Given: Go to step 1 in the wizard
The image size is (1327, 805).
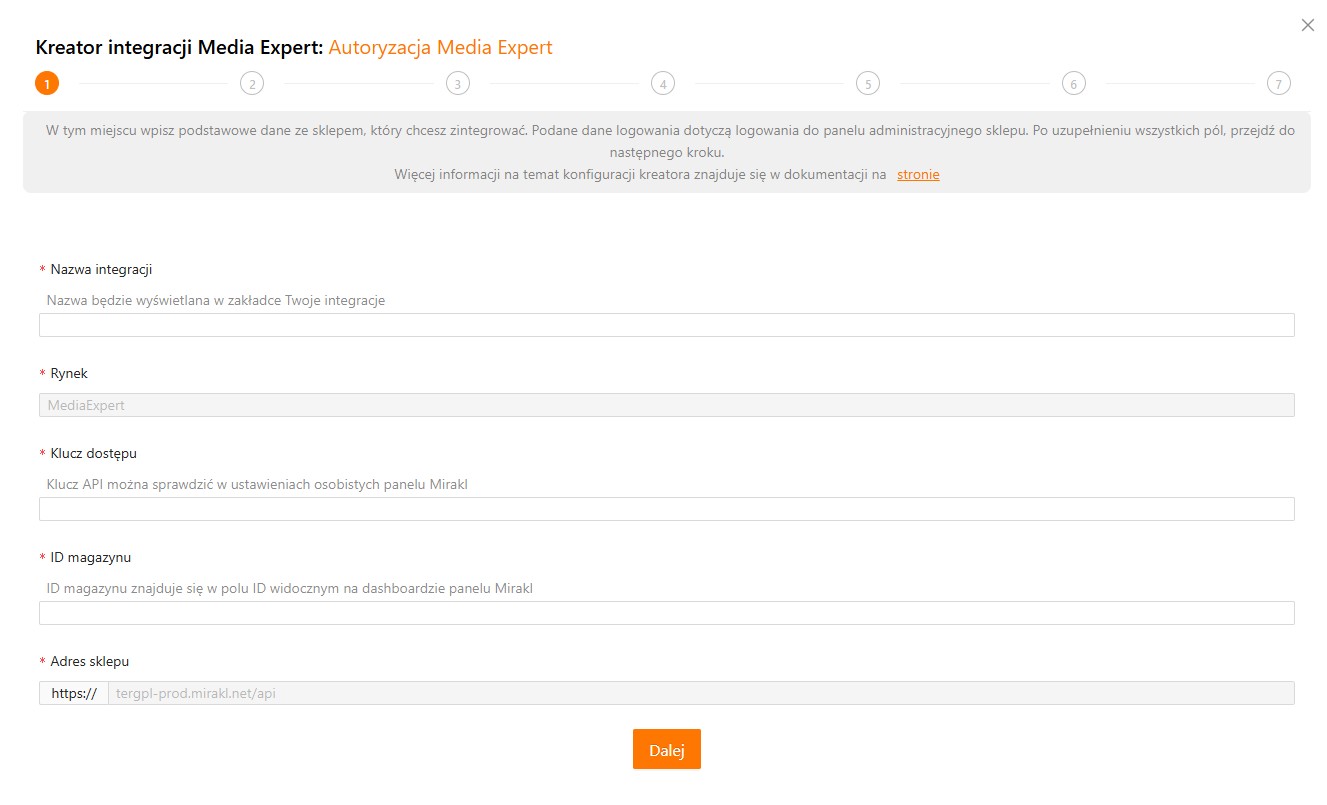Looking at the screenshot, I should point(47,84).
